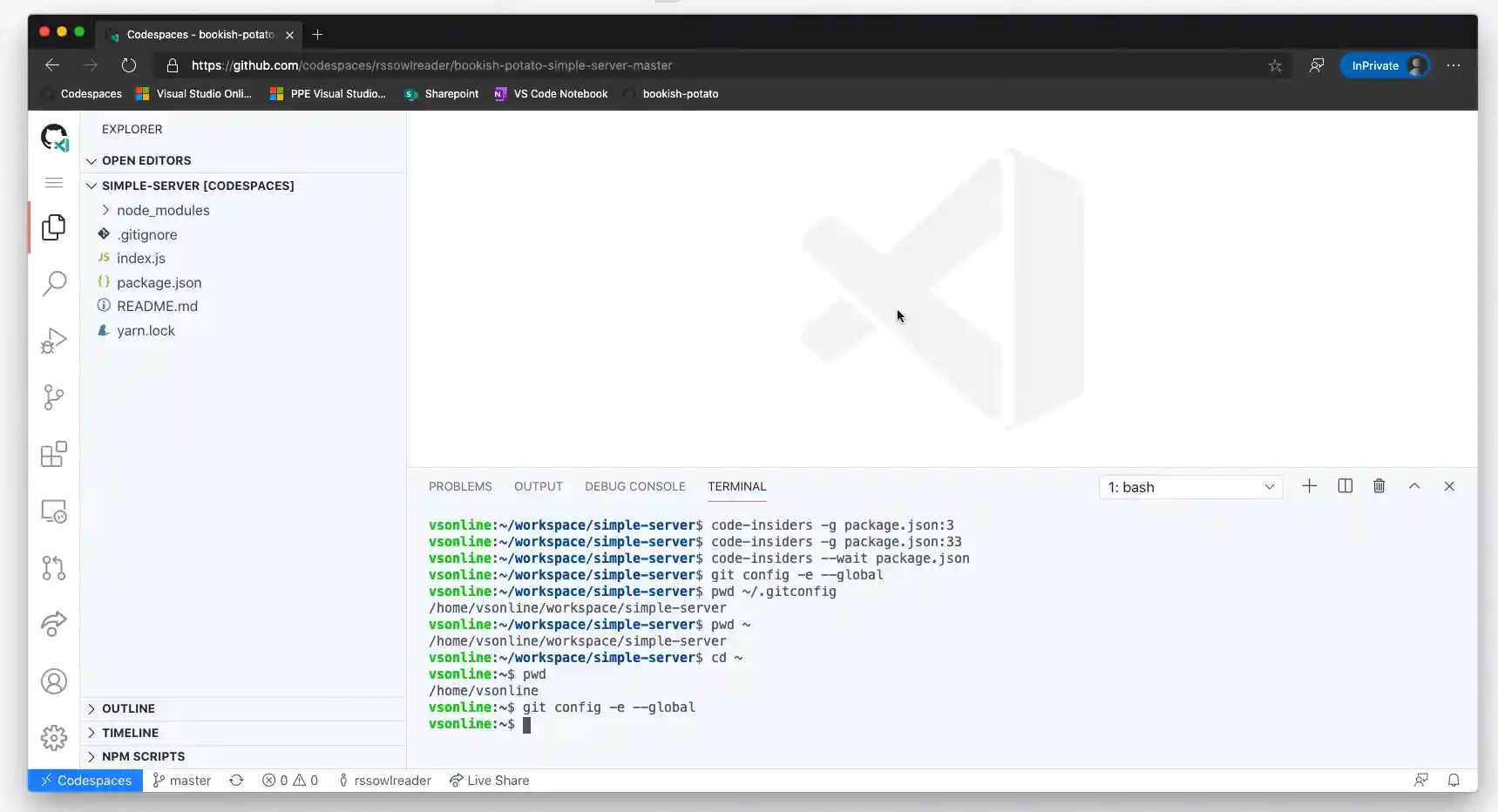This screenshot has width=1498, height=812.
Task: Switch to the PROBLEMS tab
Action: [459, 486]
